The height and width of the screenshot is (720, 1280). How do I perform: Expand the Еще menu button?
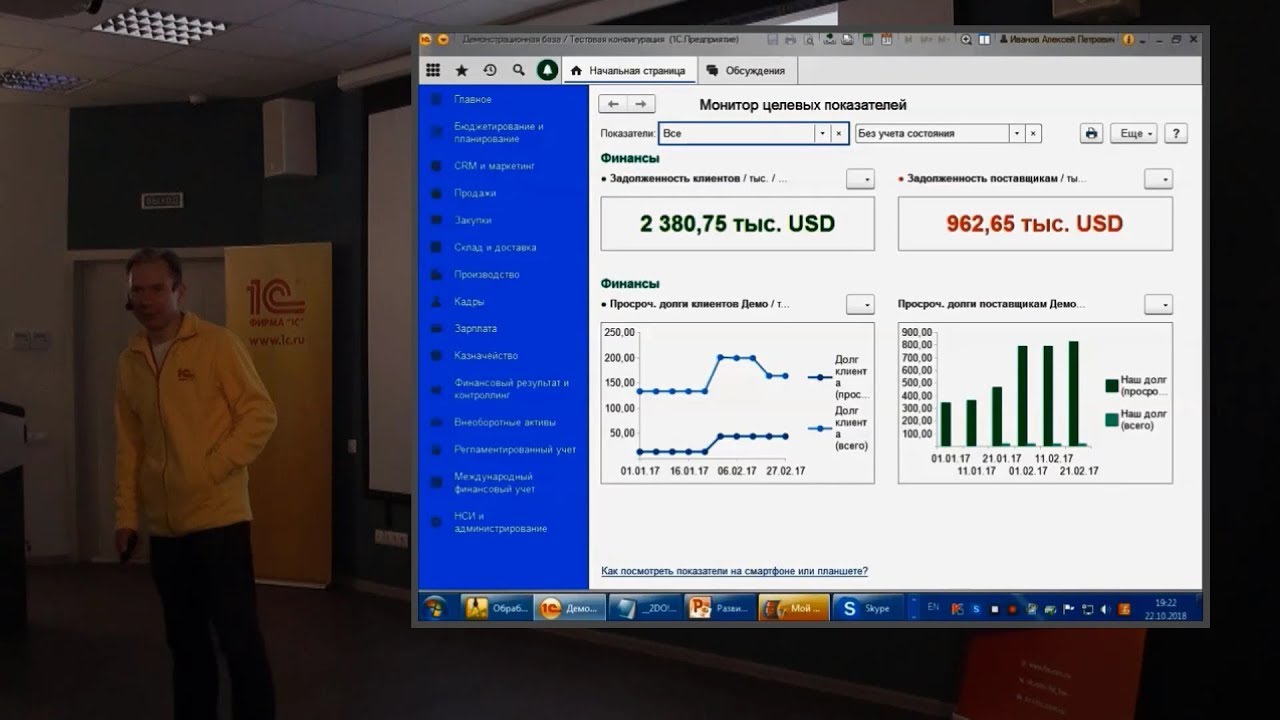[1135, 133]
